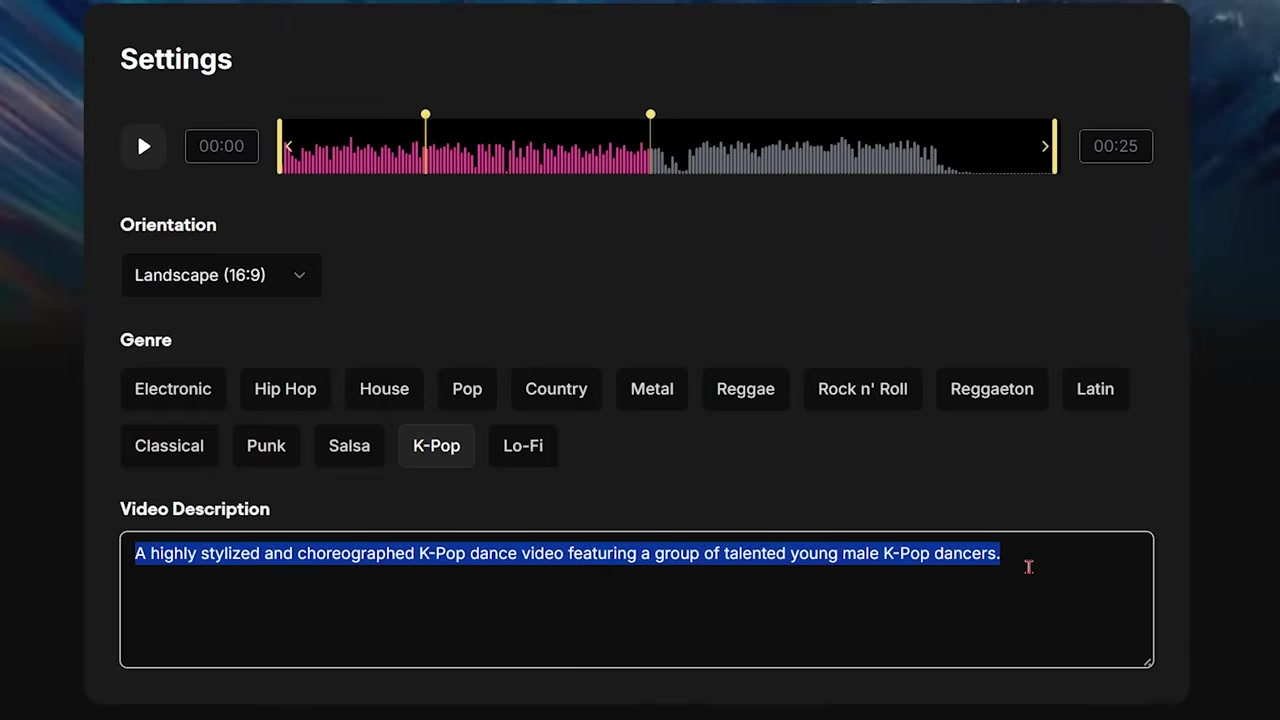Viewport: 1280px width, 720px height.
Task: Select the House genre
Action: pyautogui.click(x=384, y=389)
